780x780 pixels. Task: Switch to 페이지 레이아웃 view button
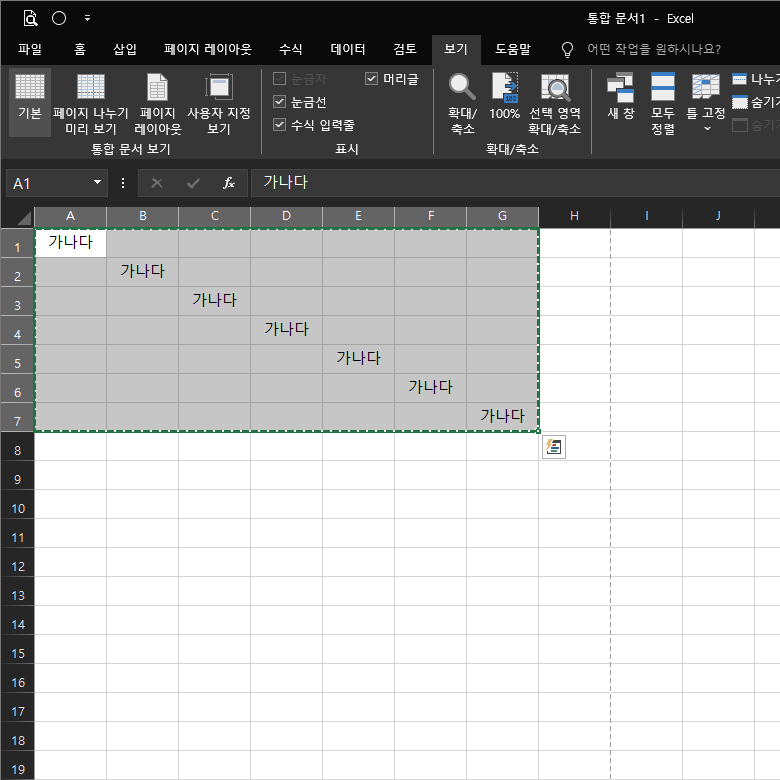click(x=158, y=102)
